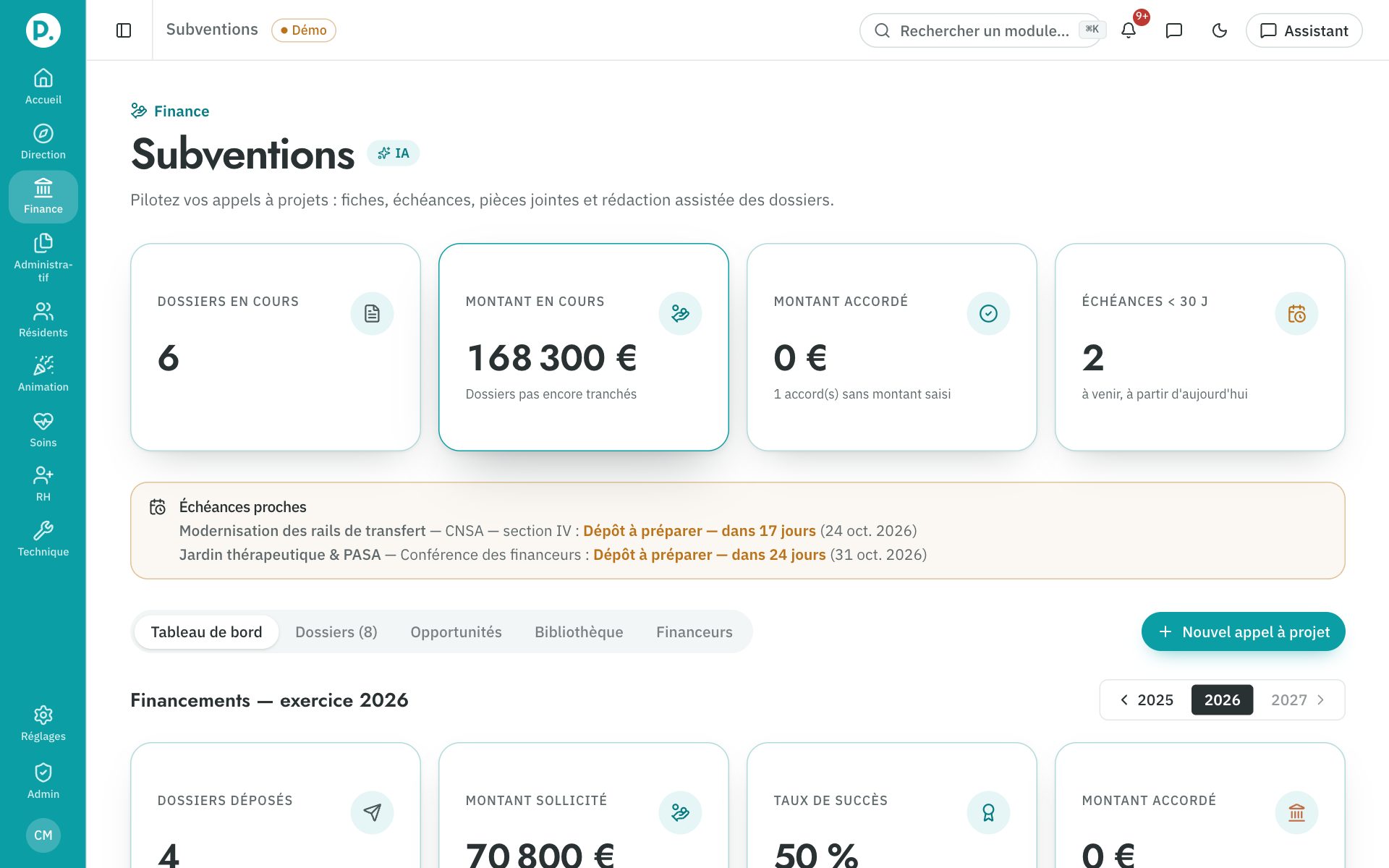
Task: Open the CM user avatar menu
Action: pyautogui.click(x=43, y=835)
